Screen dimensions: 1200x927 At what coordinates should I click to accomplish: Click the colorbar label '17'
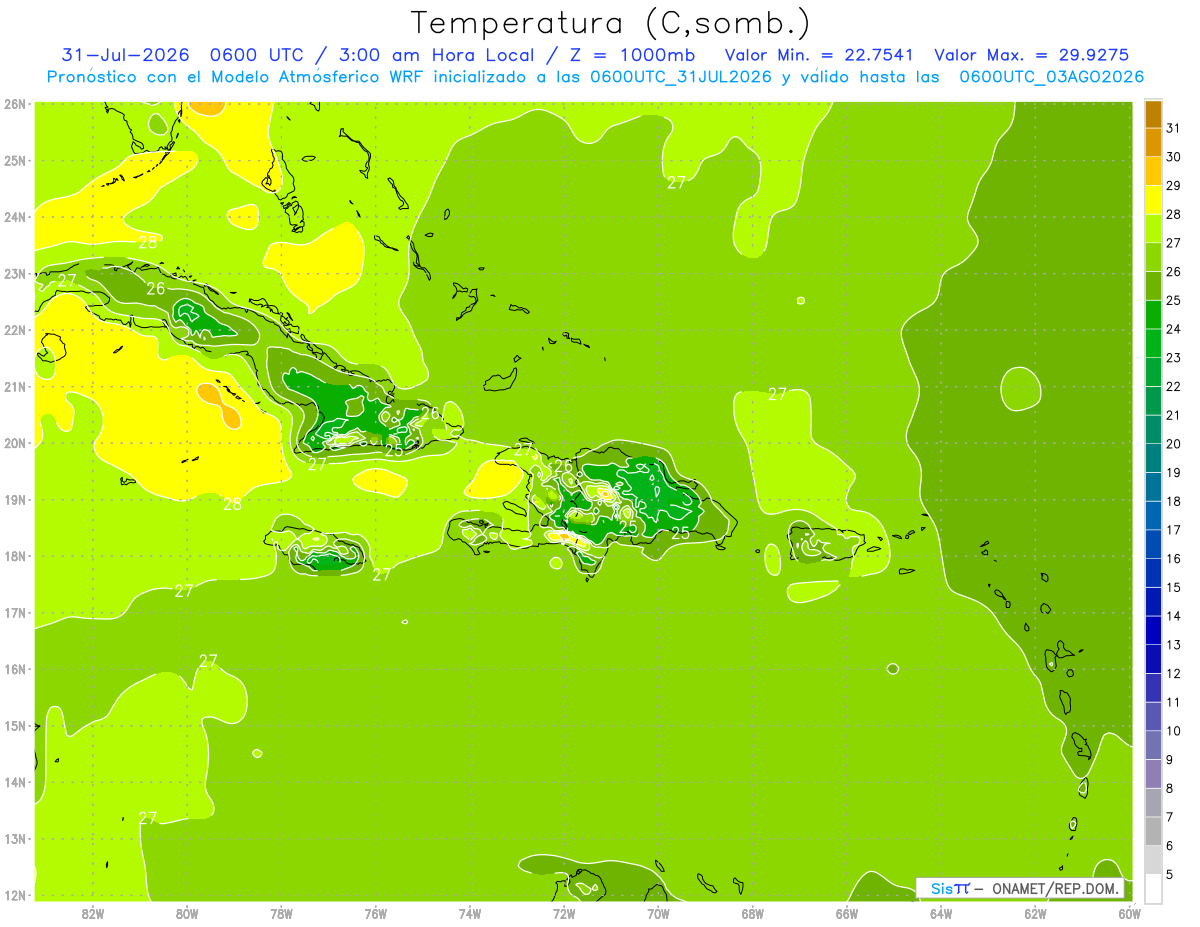[x=1174, y=530]
